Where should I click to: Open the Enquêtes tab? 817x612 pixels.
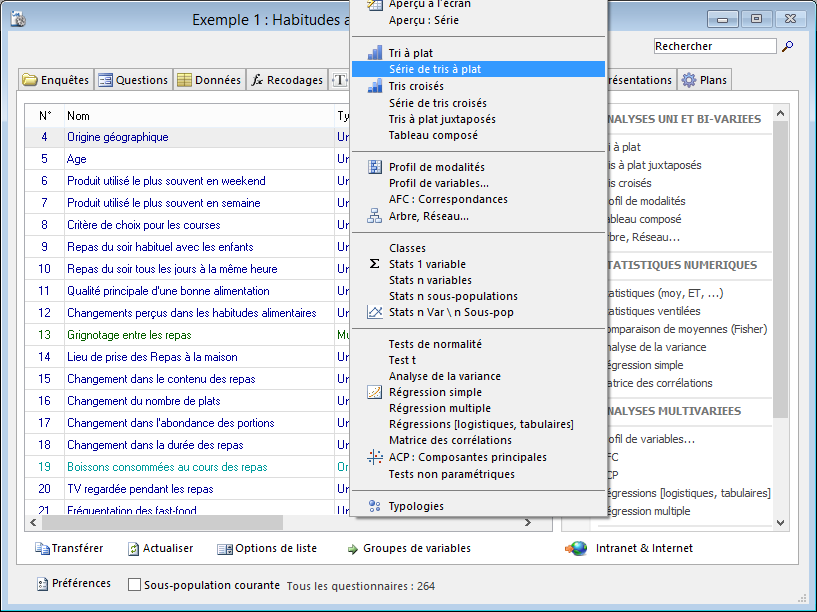[56, 80]
